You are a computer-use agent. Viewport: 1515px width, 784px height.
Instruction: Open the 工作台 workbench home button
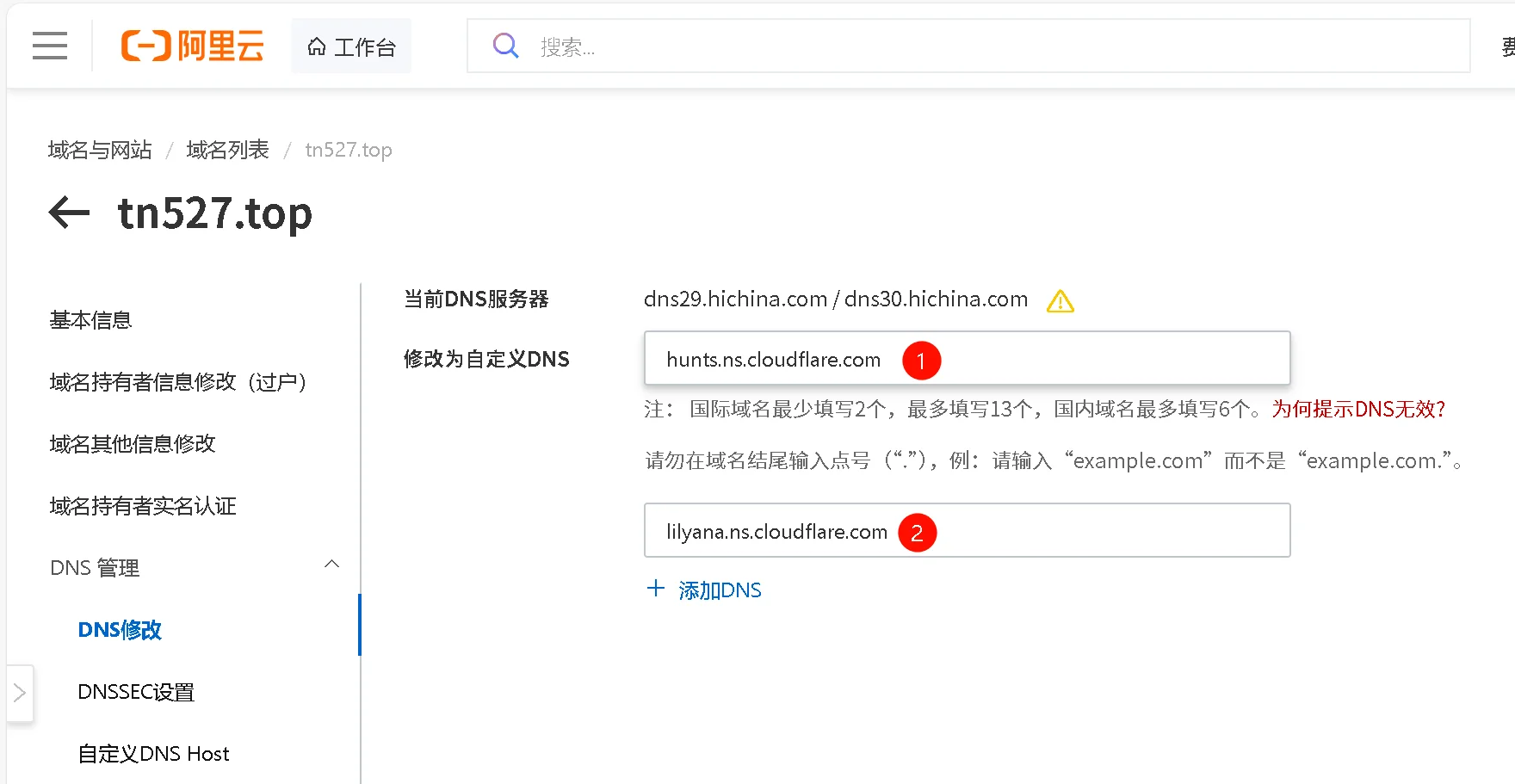pyautogui.click(x=351, y=46)
